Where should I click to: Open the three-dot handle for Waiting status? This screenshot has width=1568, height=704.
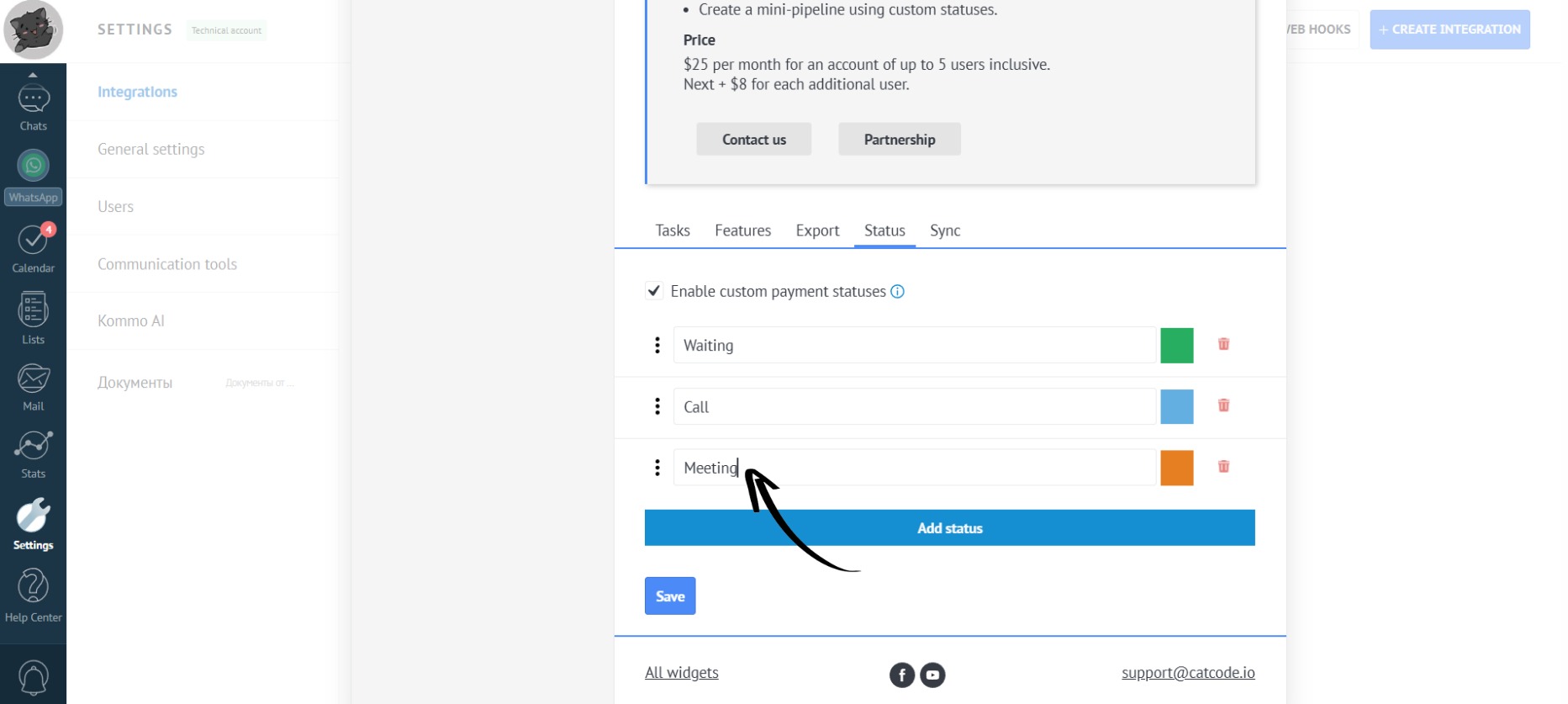[657, 345]
